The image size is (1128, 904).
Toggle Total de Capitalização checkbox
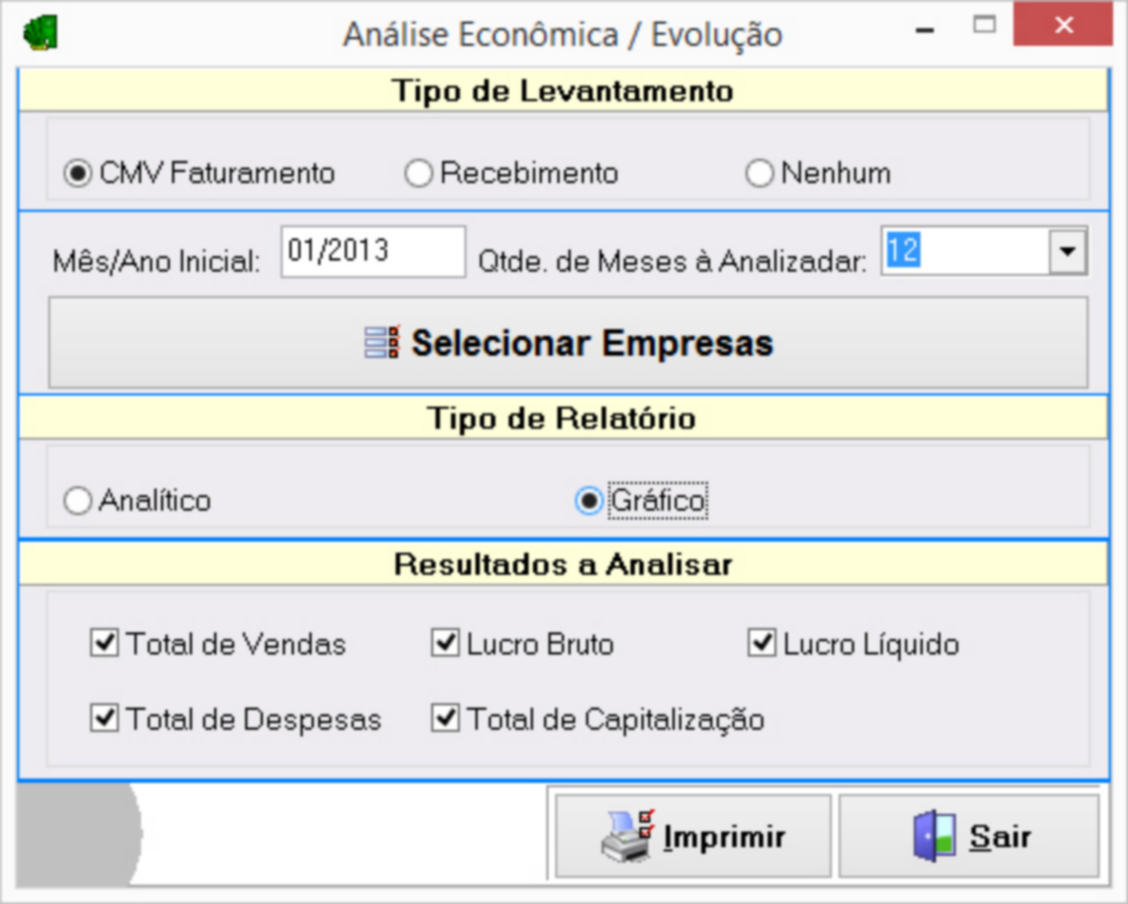(x=445, y=719)
